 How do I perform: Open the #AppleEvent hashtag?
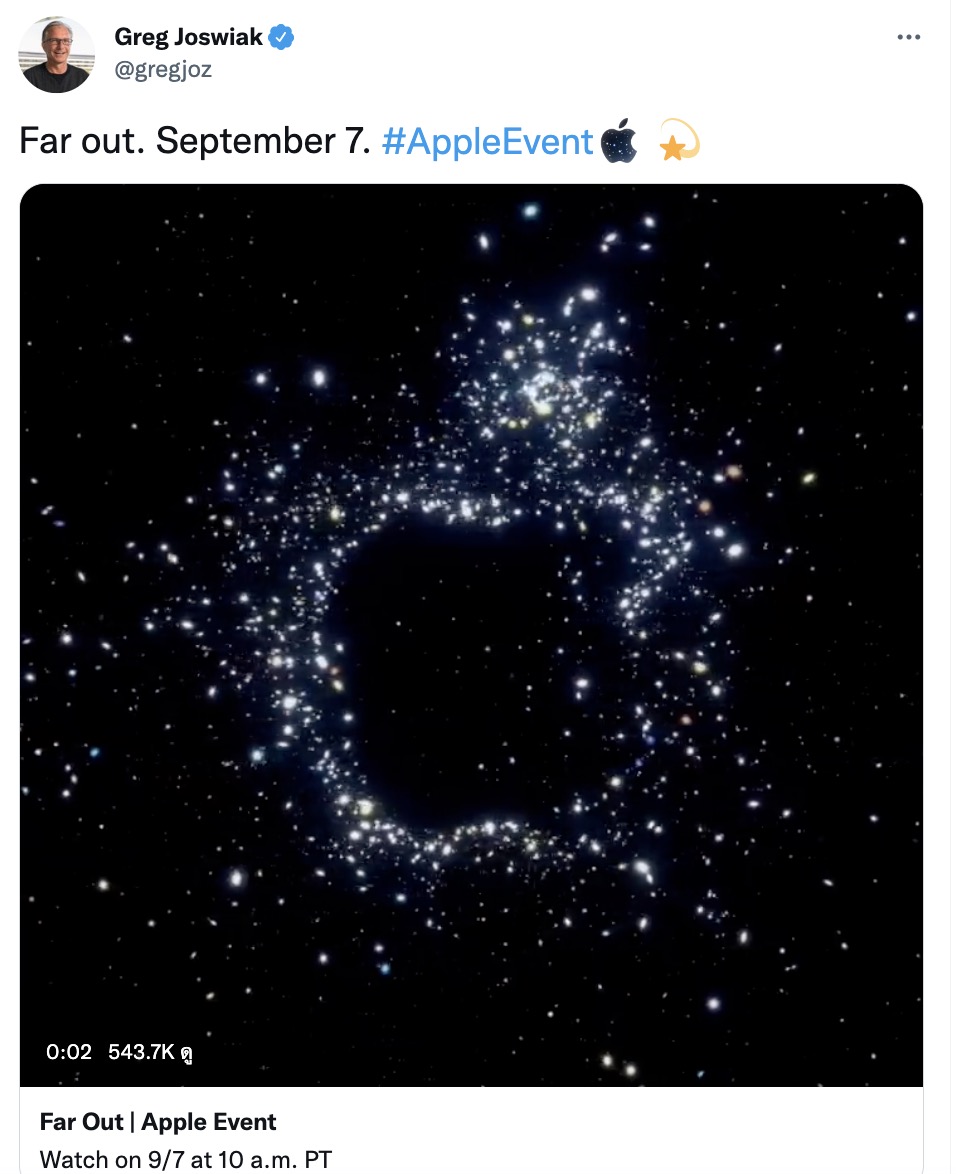(x=487, y=141)
